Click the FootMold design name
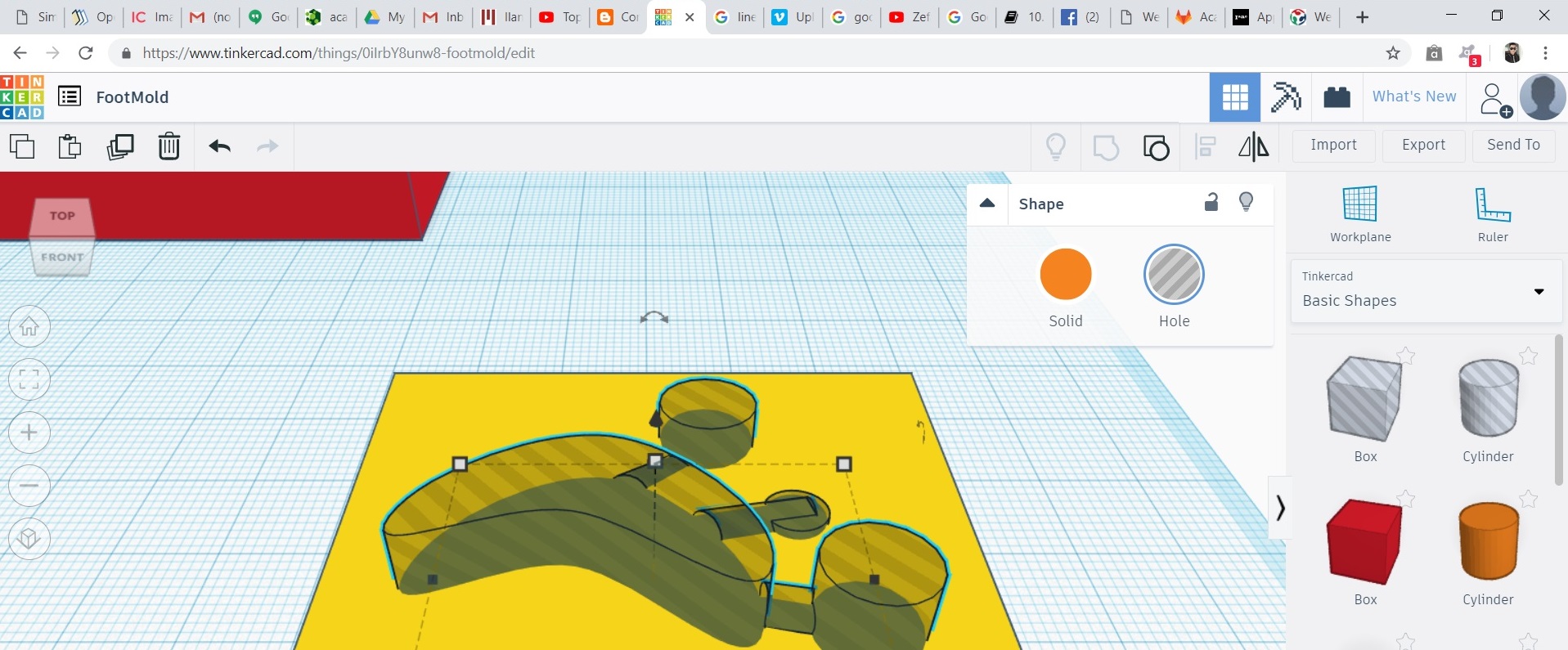Viewport: 1568px width, 650px height. pyautogui.click(x=133, y=97)
